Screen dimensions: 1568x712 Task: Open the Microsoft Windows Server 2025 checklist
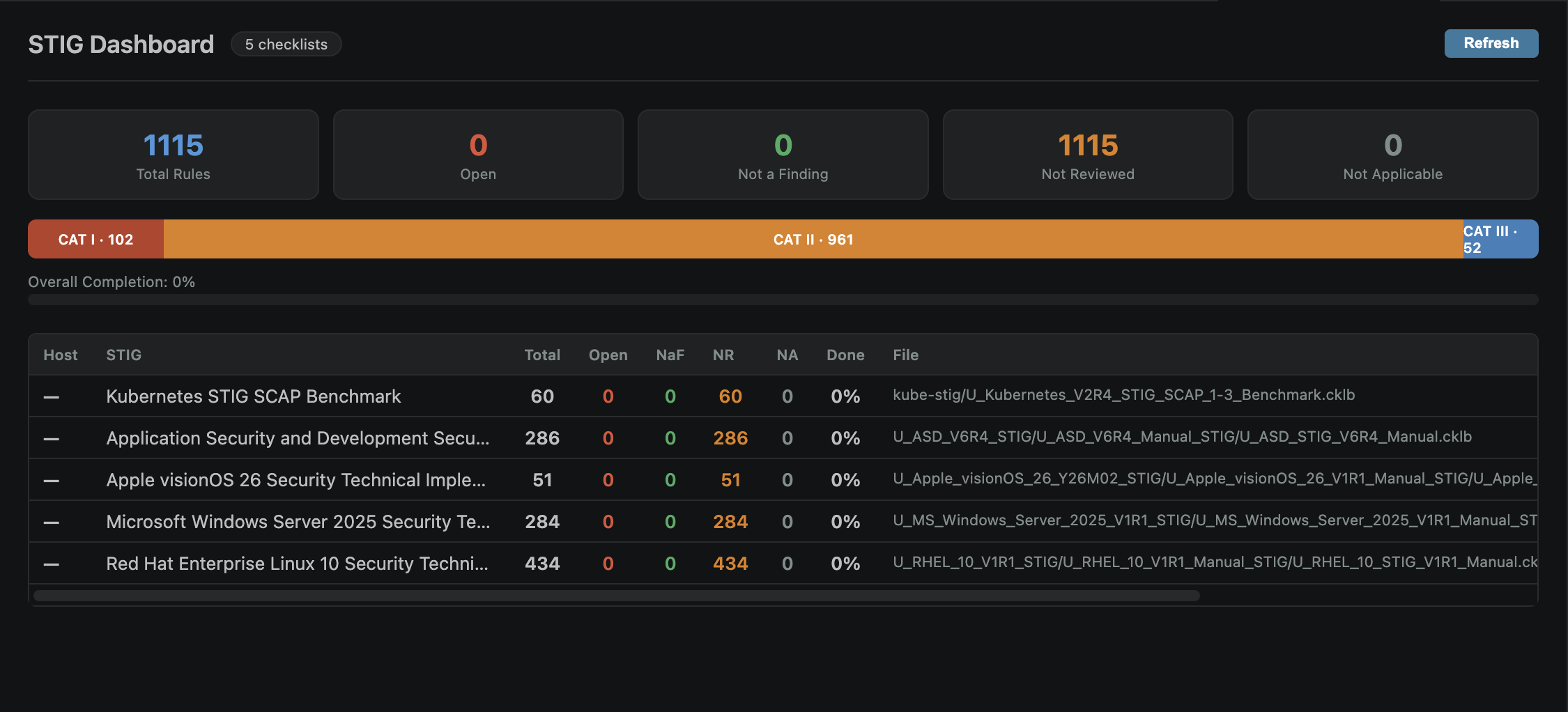pos(298,521)
